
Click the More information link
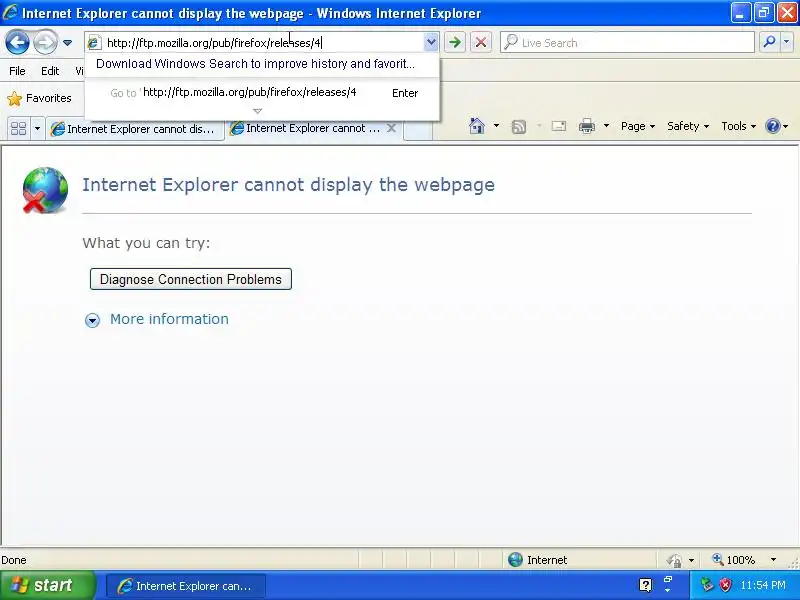tap(169, 319)
